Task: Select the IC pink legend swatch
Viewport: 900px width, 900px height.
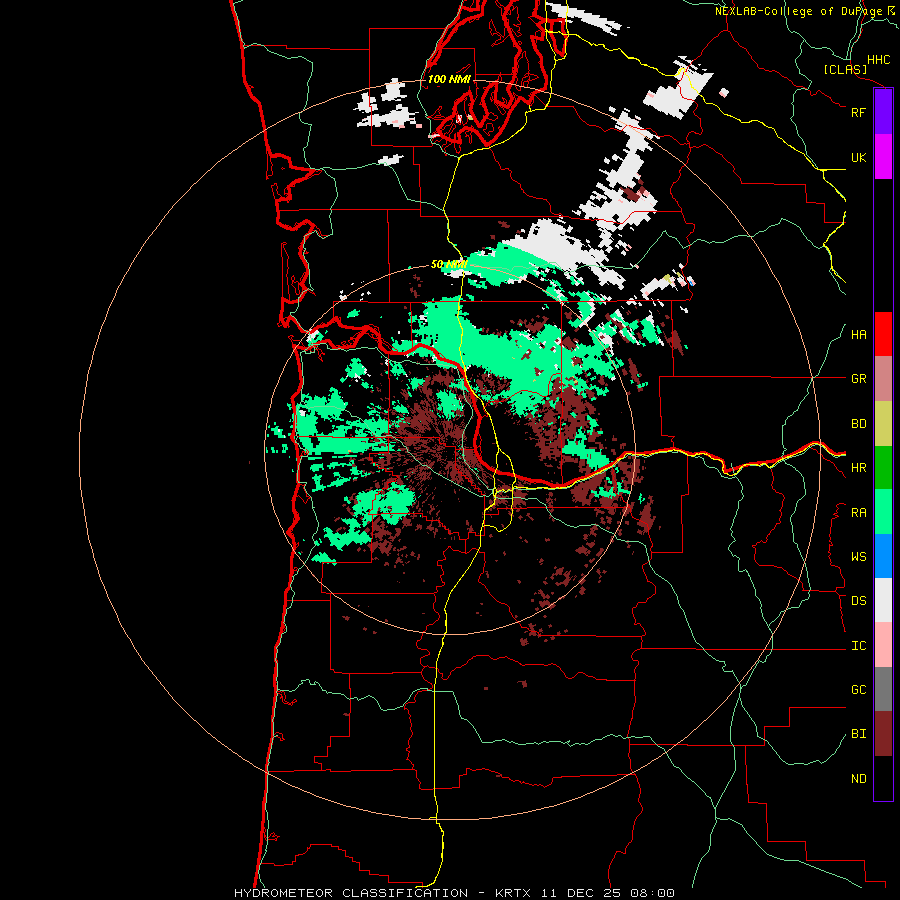Action: tap(883, 645)
